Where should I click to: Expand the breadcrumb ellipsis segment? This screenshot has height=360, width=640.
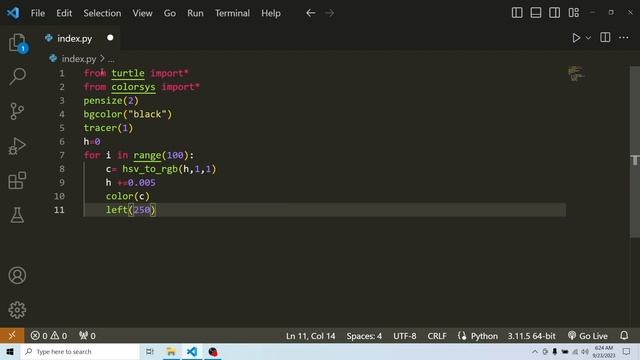111,59
